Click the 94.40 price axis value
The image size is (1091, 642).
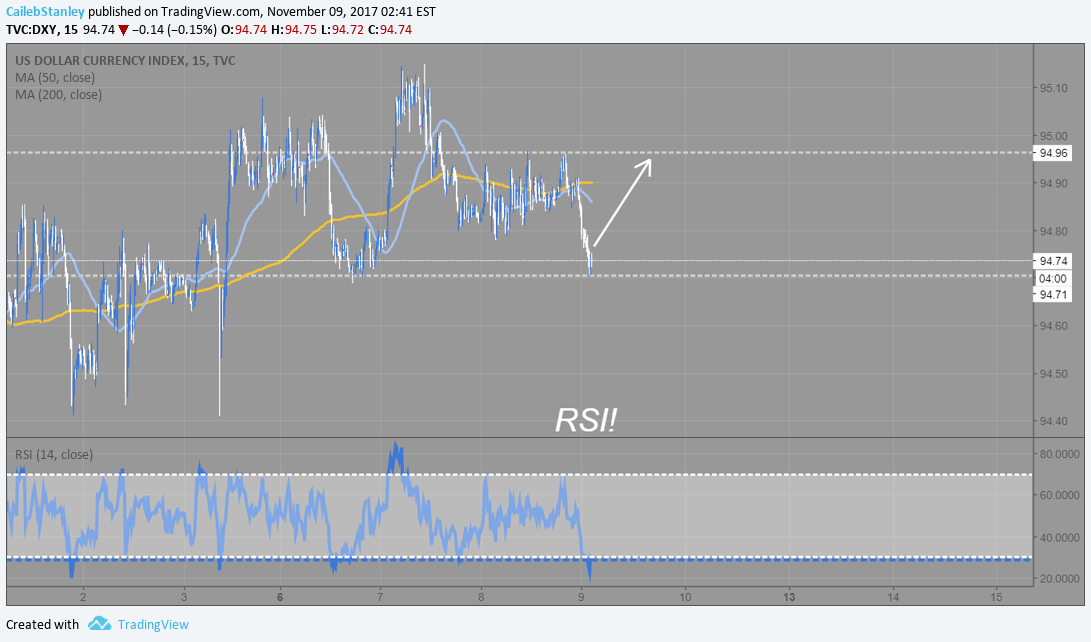1053,422
